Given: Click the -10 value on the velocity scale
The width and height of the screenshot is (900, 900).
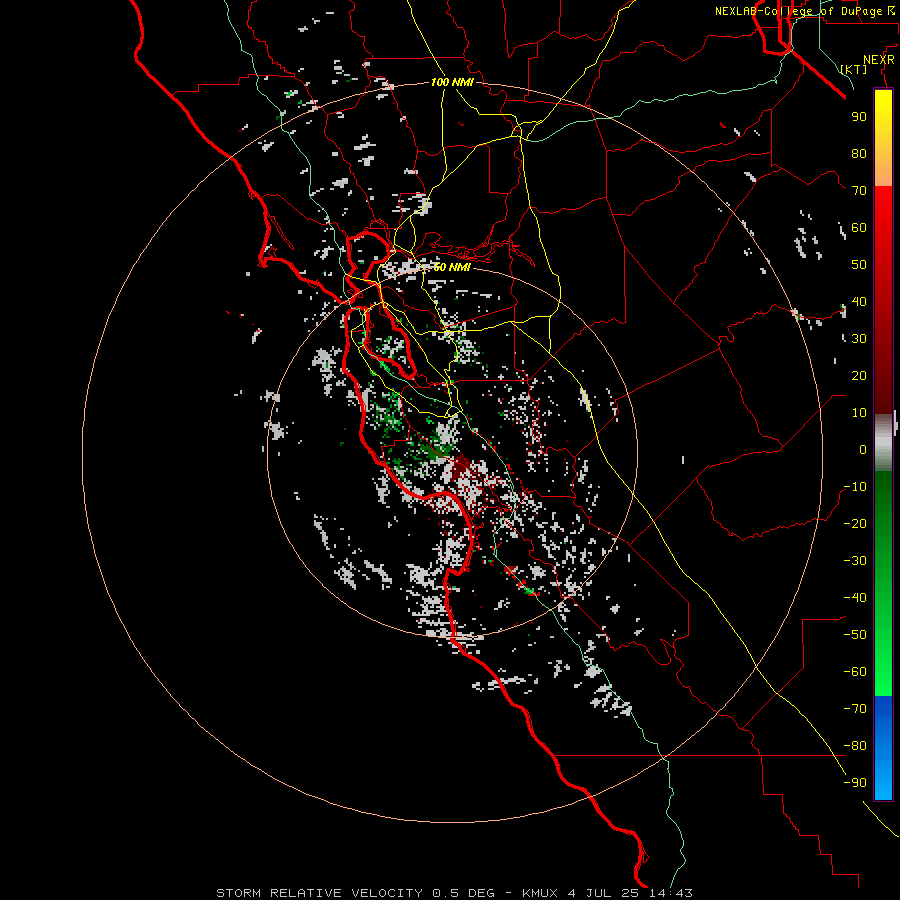Looking at the screenshot, I should (x=855, y=487).
